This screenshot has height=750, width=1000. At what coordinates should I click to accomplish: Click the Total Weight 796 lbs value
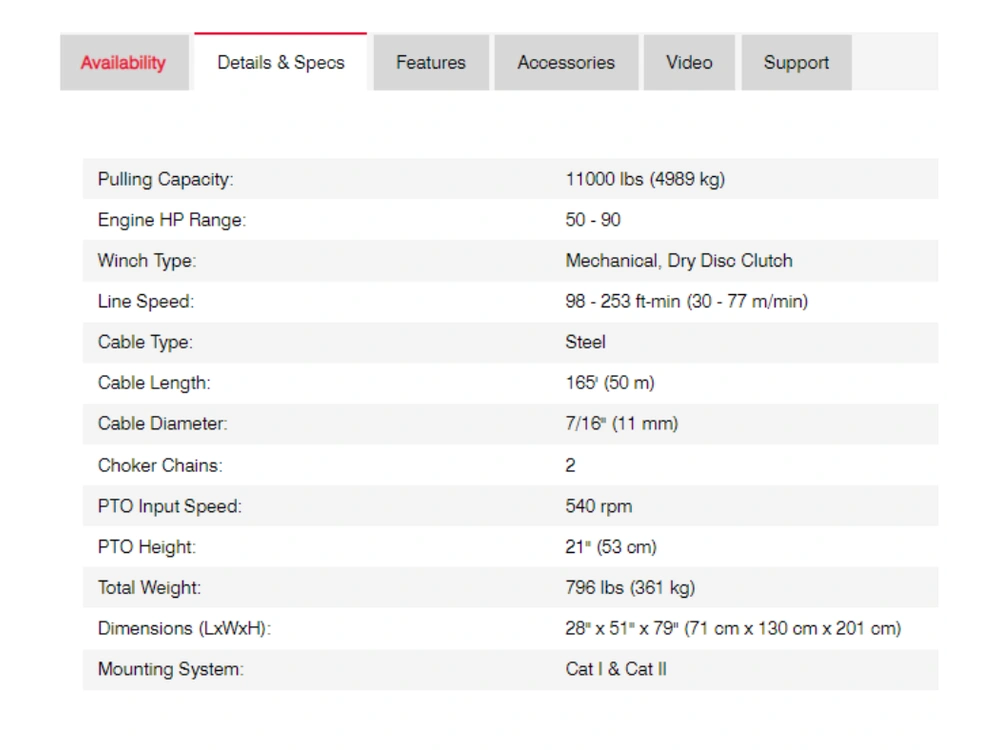click(x=630, y=588)
